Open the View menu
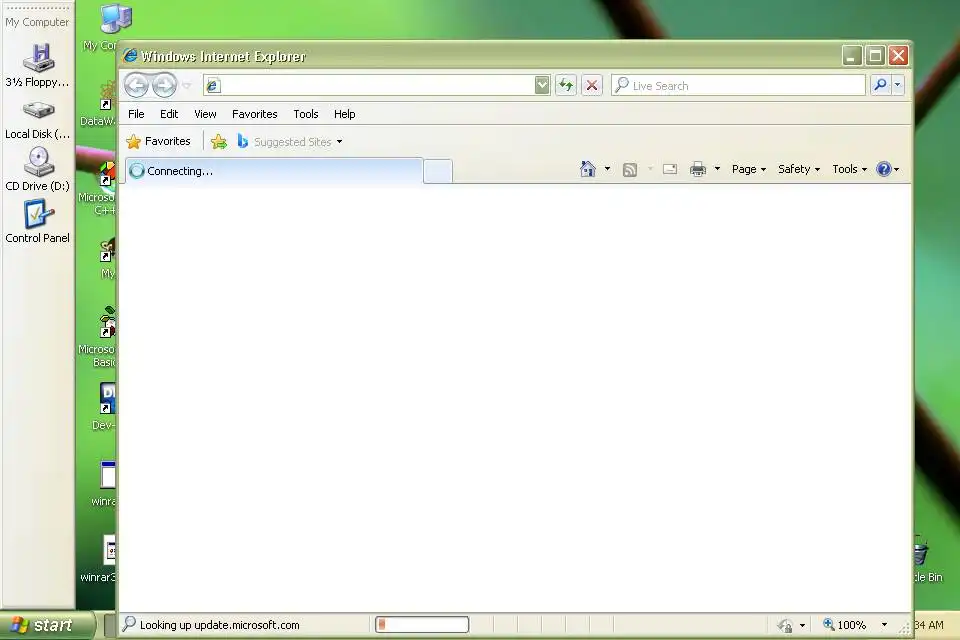The width and height of the screenshot is (960, 640). (x=205, y=114)
